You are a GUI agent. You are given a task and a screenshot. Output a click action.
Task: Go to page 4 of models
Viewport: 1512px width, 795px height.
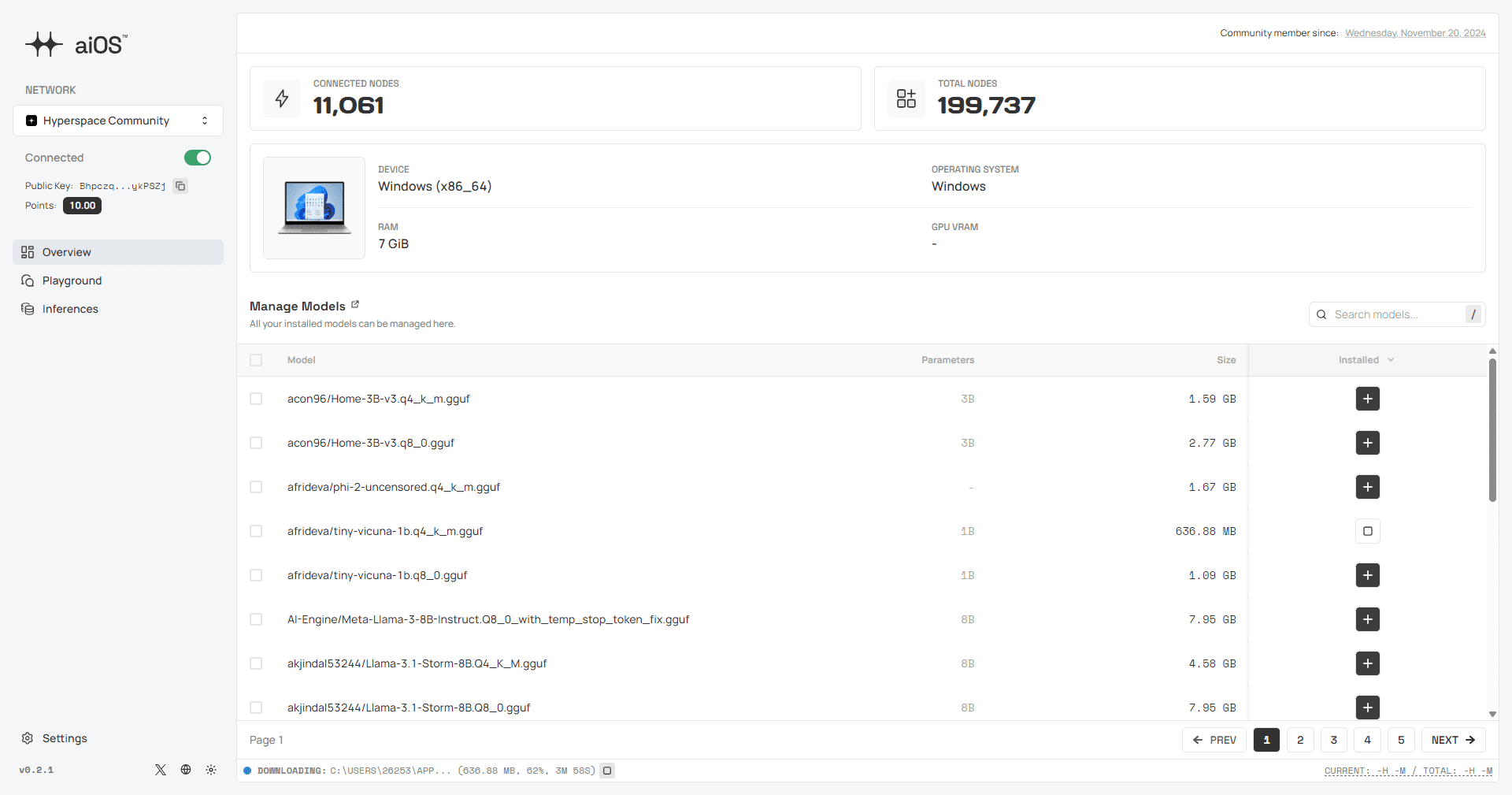tap(1368, 740)
